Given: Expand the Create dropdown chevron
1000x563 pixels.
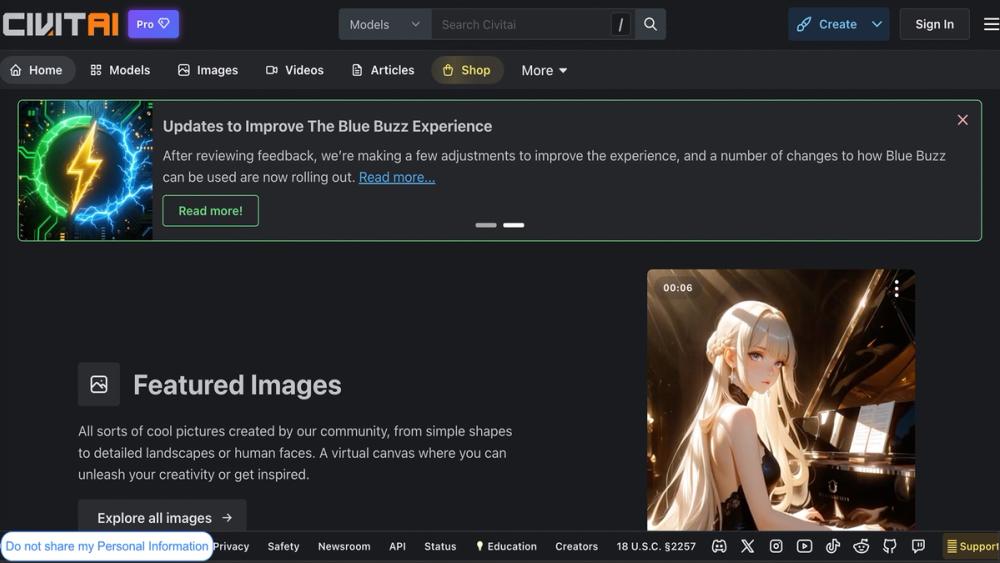Looking at the screenshot, I should tap(877, 24).
